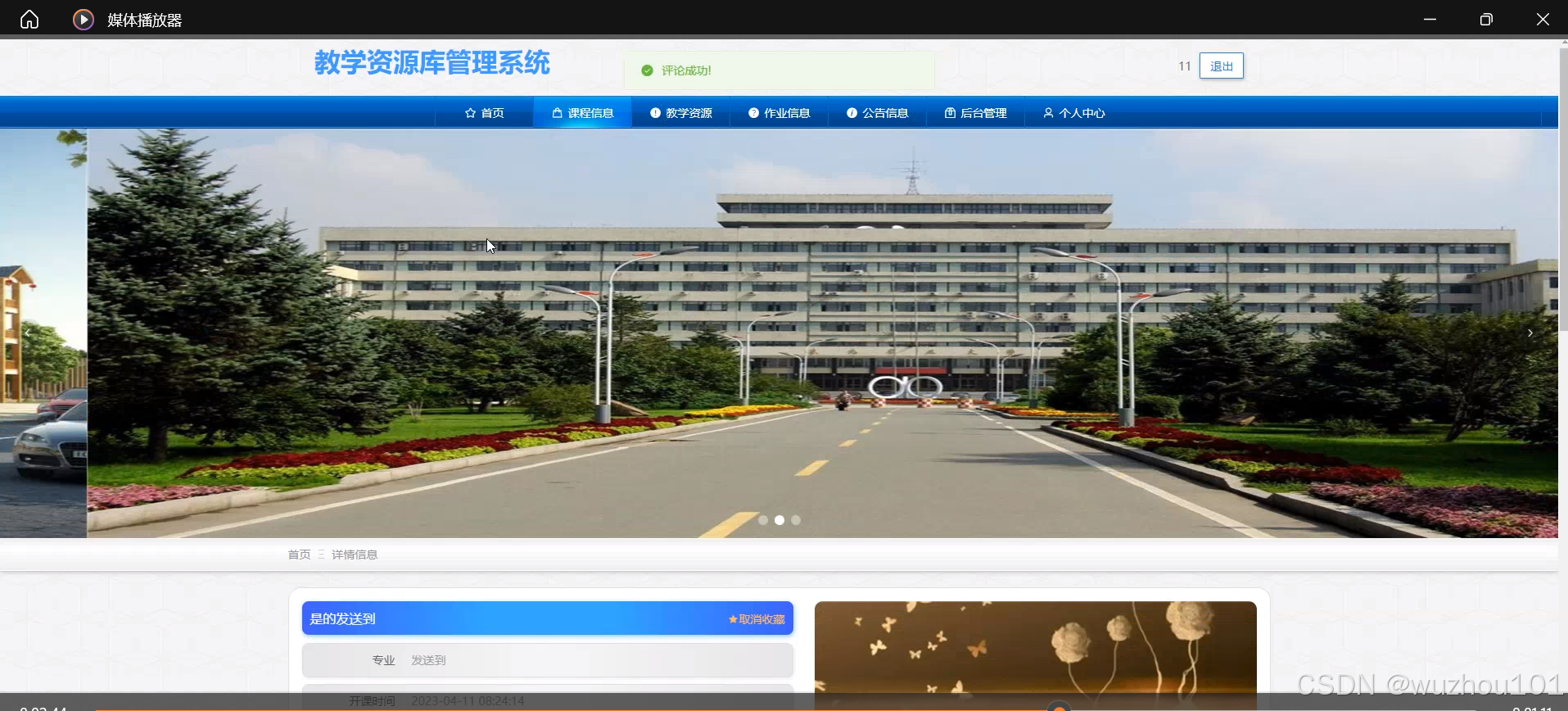The width and height of the screenshot is (1568, 711).
Task: Close the media player window
Action: pyautogui.click(x=1543, y=19)
